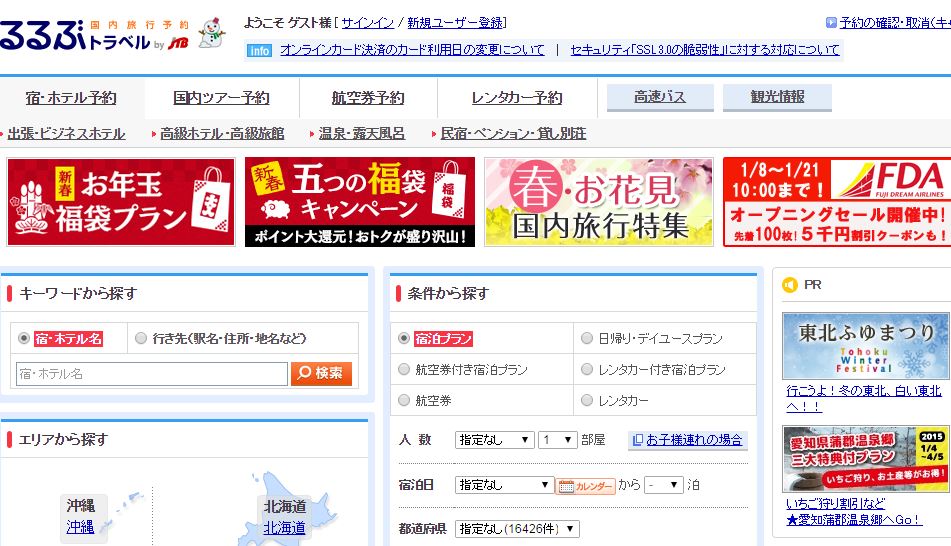Click the お子様連れの場合 link
The width and height of the screenshot is (951, 546).
coord(694,440)
